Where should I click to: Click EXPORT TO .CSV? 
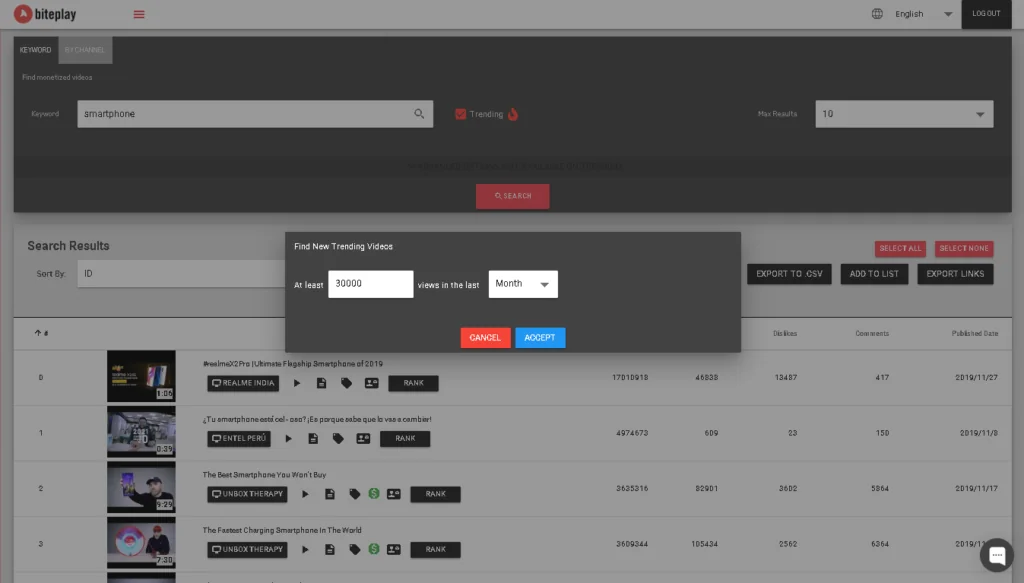pos(788,274)
